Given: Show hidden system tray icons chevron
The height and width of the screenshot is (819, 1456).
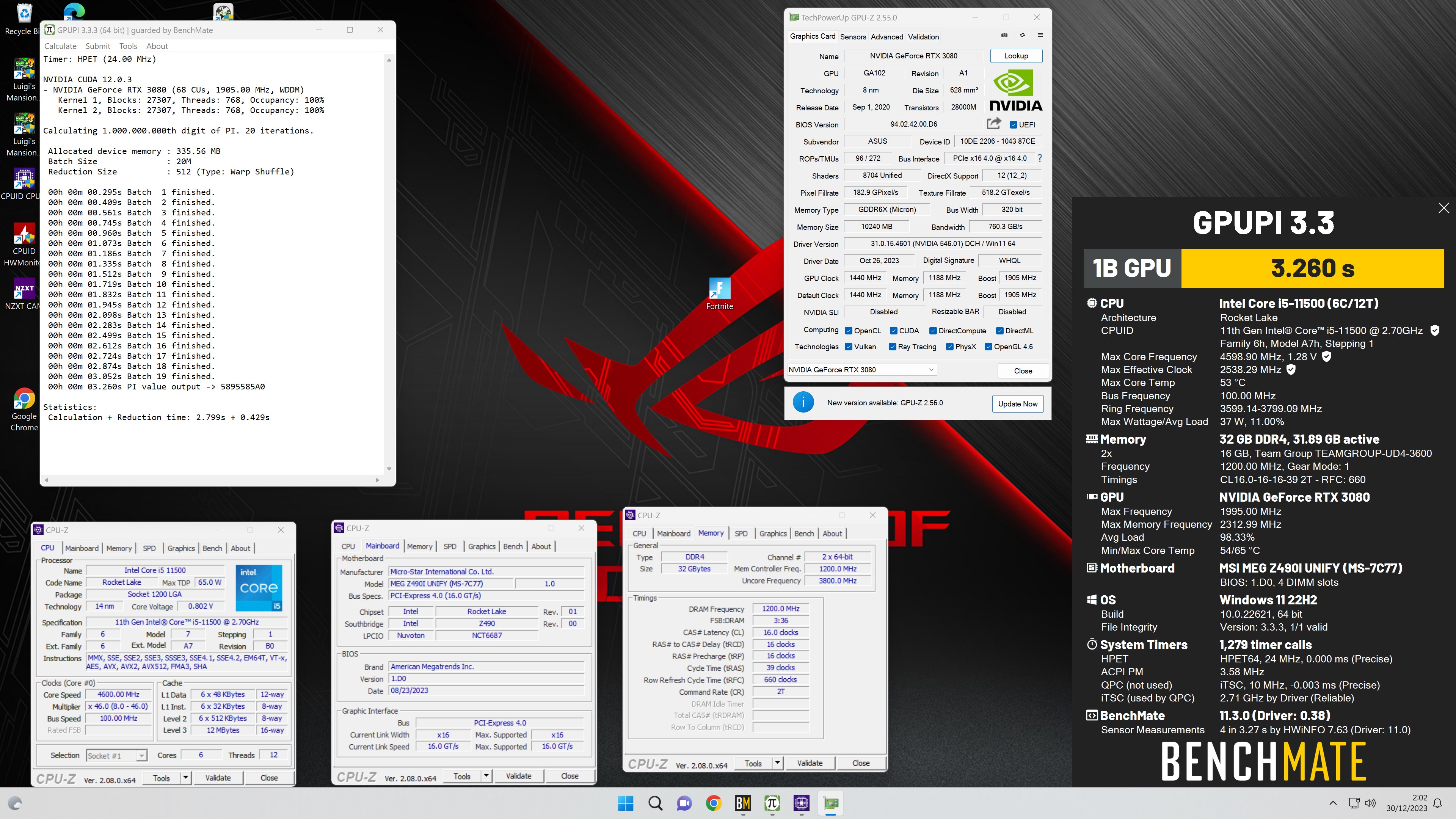Looking at the screenshot, I should point(1333,803).
